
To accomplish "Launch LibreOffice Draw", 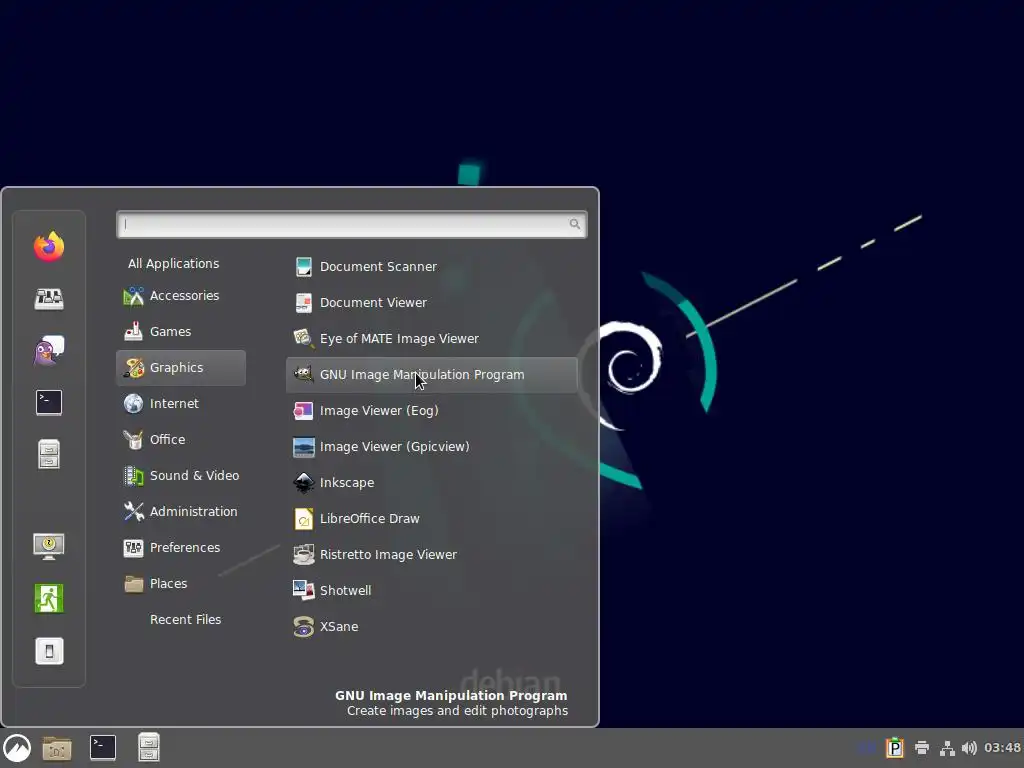I will point(432,519).
